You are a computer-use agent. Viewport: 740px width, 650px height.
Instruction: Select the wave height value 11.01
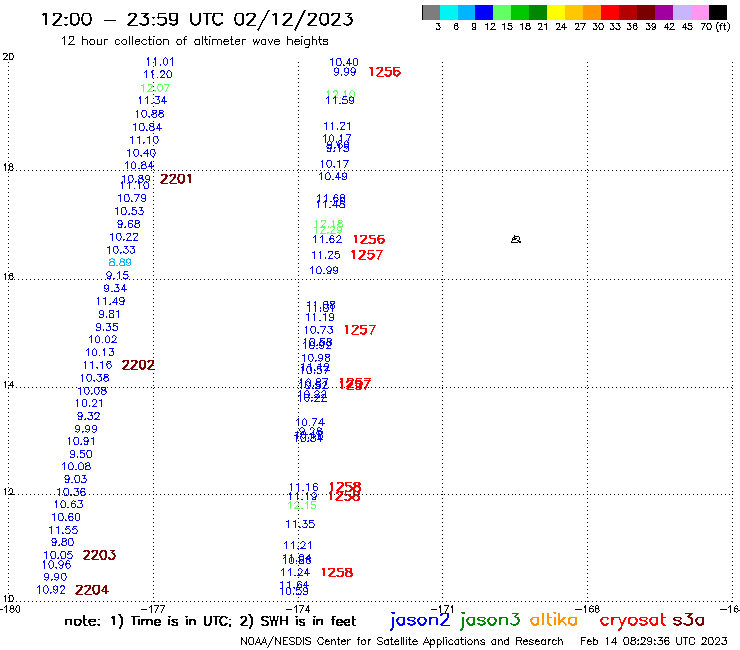coord(160,62)
